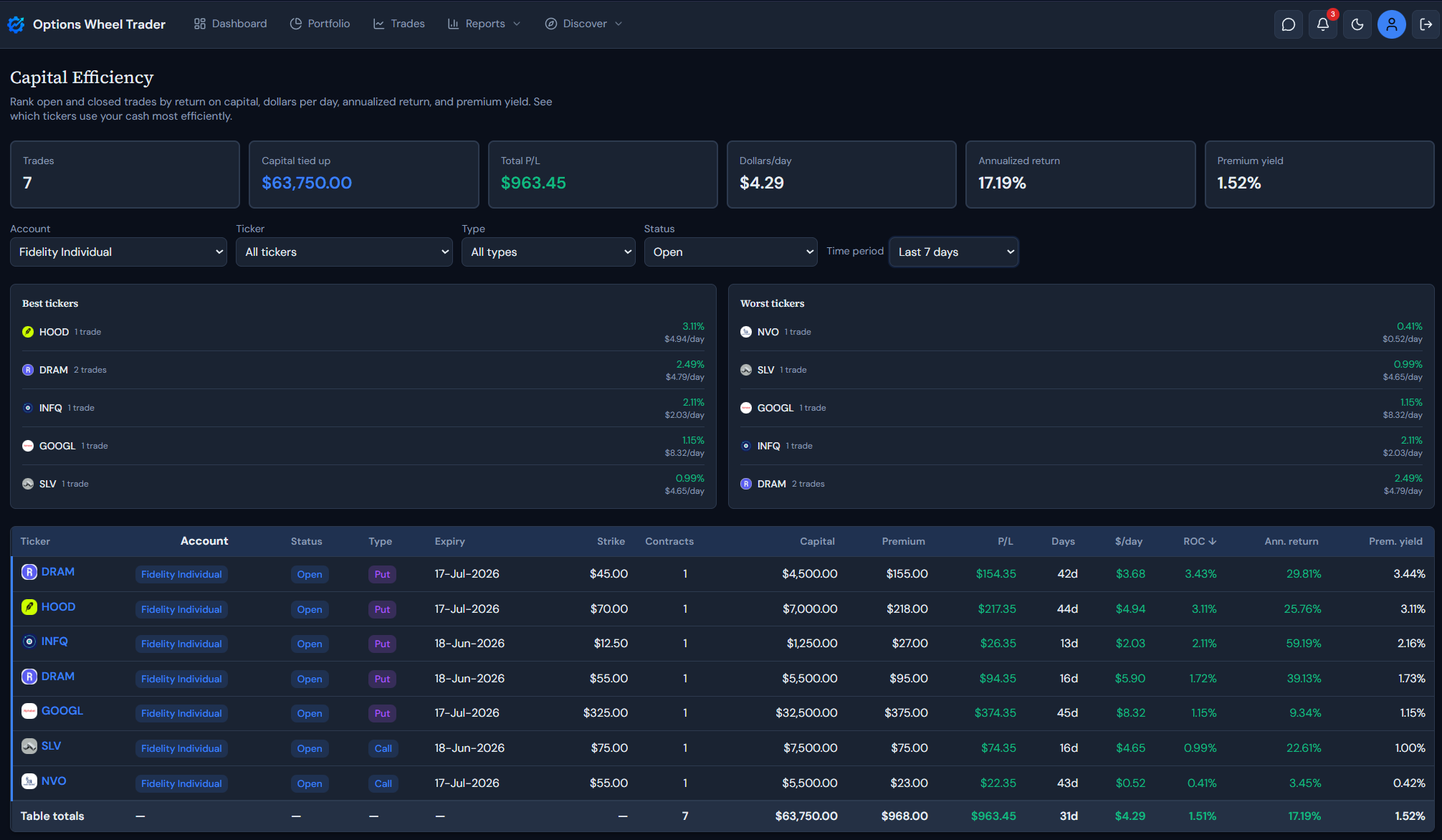The width and height of the screenshot is (1442, 840).
Task: Click GOOGL ticker icon in table row
Action: click(x=29, y=711)
